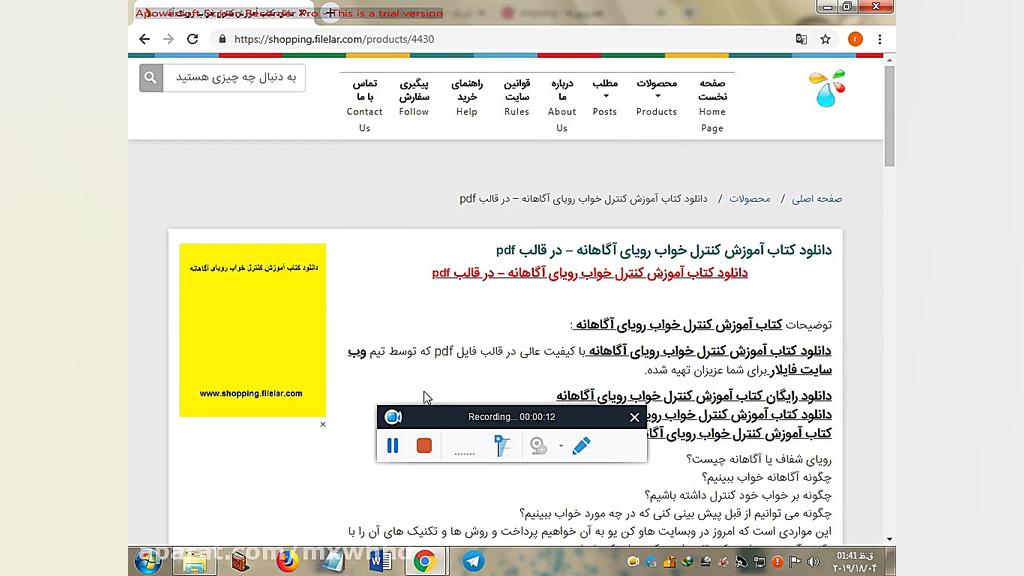This screenshot has width=1024, height=576.
Task: Stop the recording with the red stop icon
Action: click(424, 446)
